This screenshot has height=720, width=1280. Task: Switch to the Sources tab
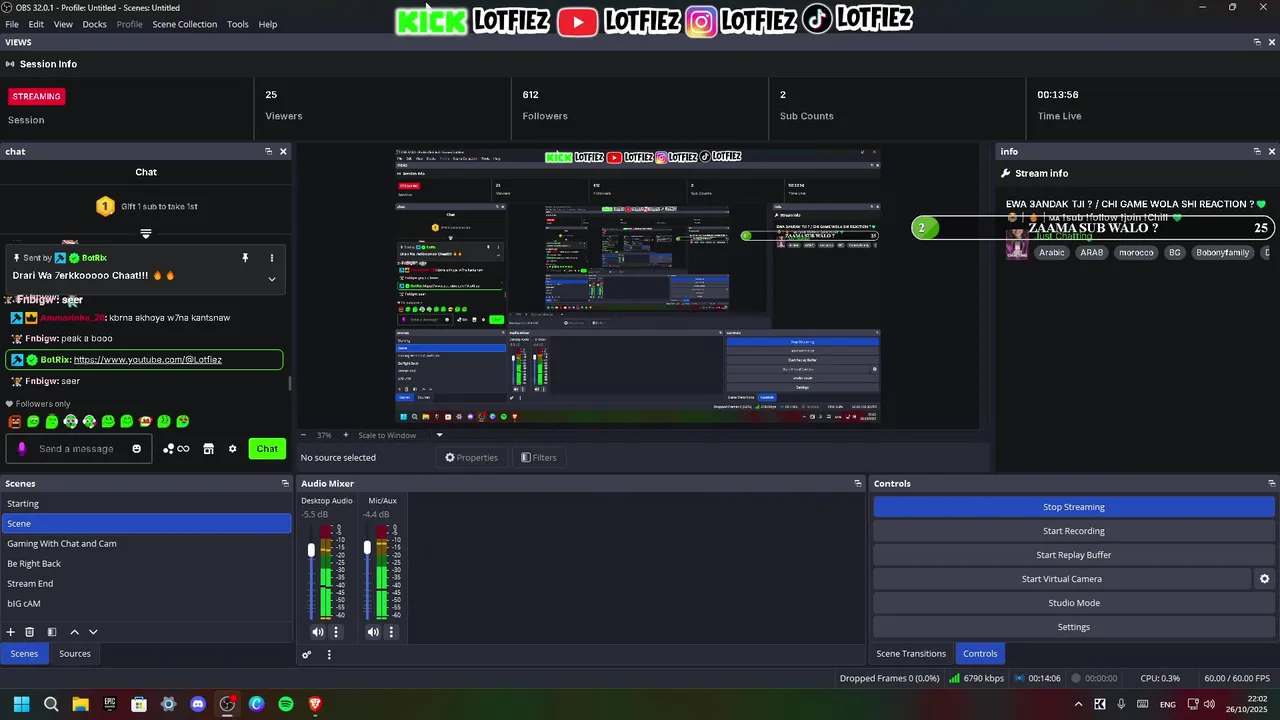click(x=75, y=654)
